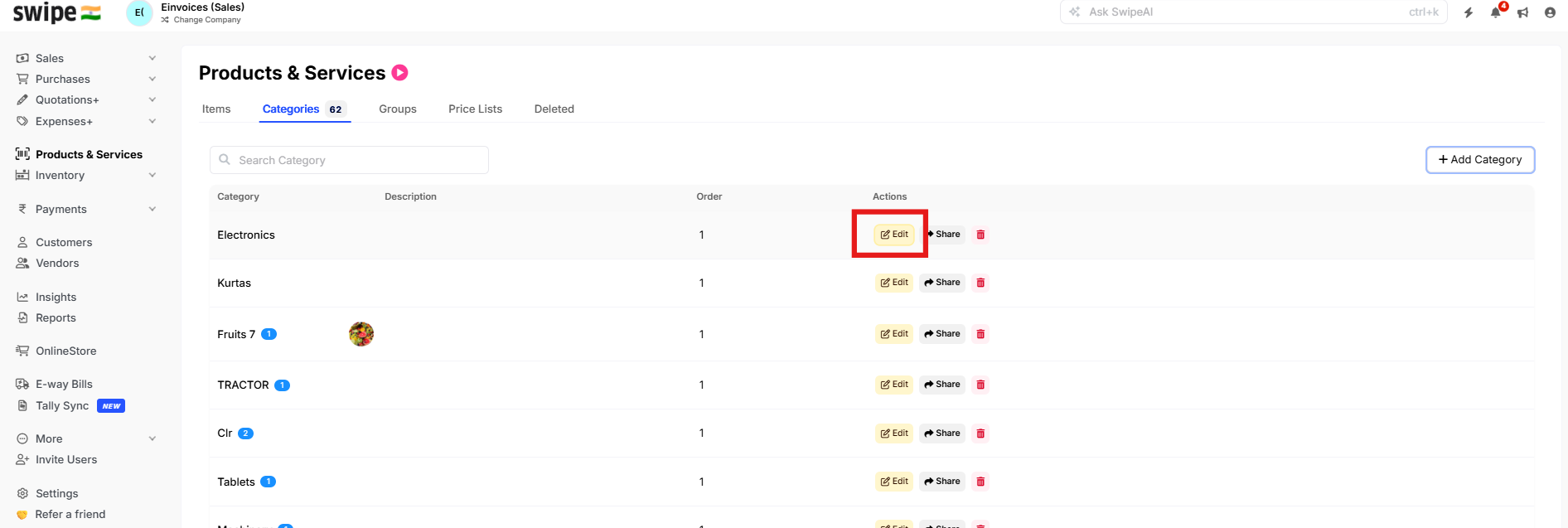
Task: Click the E-way Bills truck icon
Action: [22, 384]
